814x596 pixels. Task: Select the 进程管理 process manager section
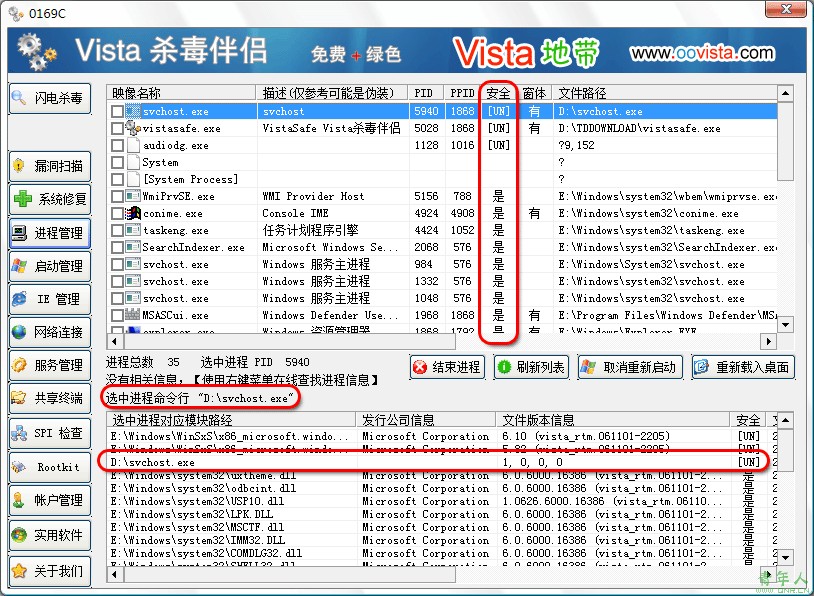pyautogui.click(x=50, y=233)
